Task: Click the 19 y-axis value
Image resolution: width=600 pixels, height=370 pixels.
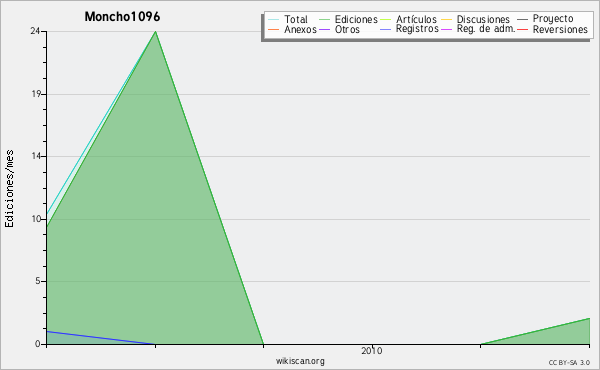Action: [x=36, y=94]
